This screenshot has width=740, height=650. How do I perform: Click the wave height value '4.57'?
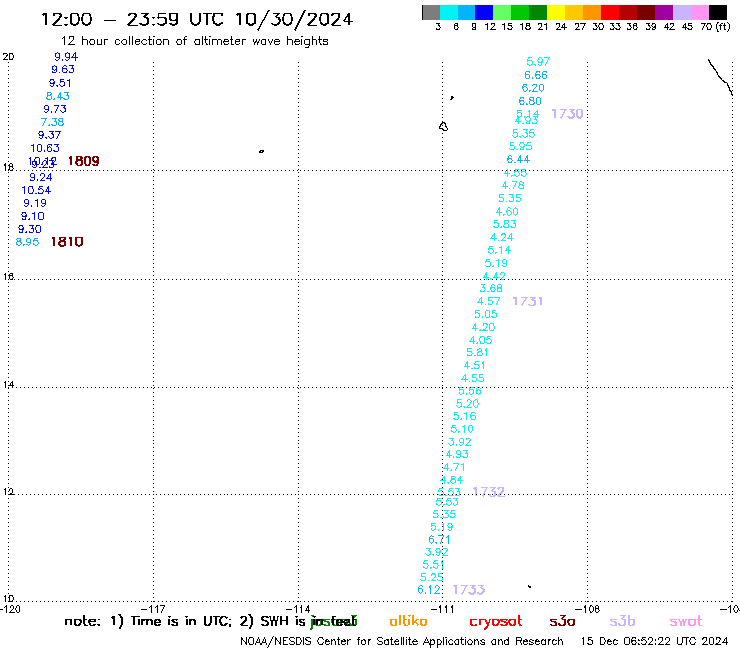488,301
